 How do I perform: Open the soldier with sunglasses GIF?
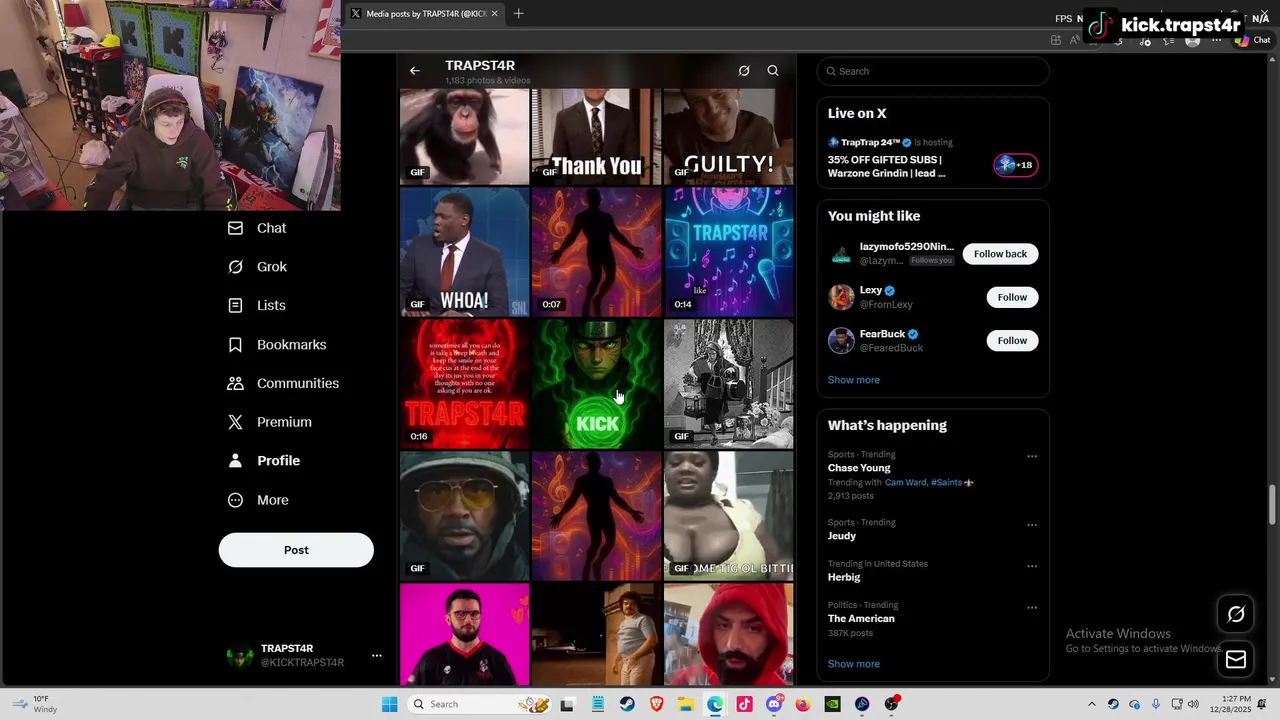coord(464,516)
